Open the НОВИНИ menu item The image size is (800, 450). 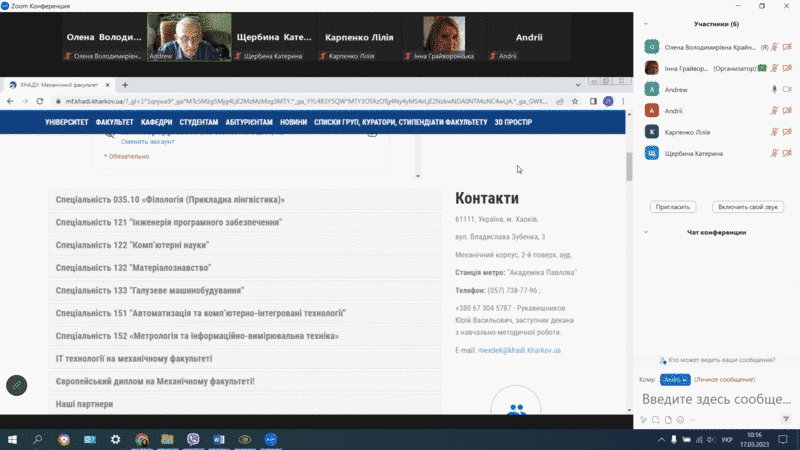point(293,122)
